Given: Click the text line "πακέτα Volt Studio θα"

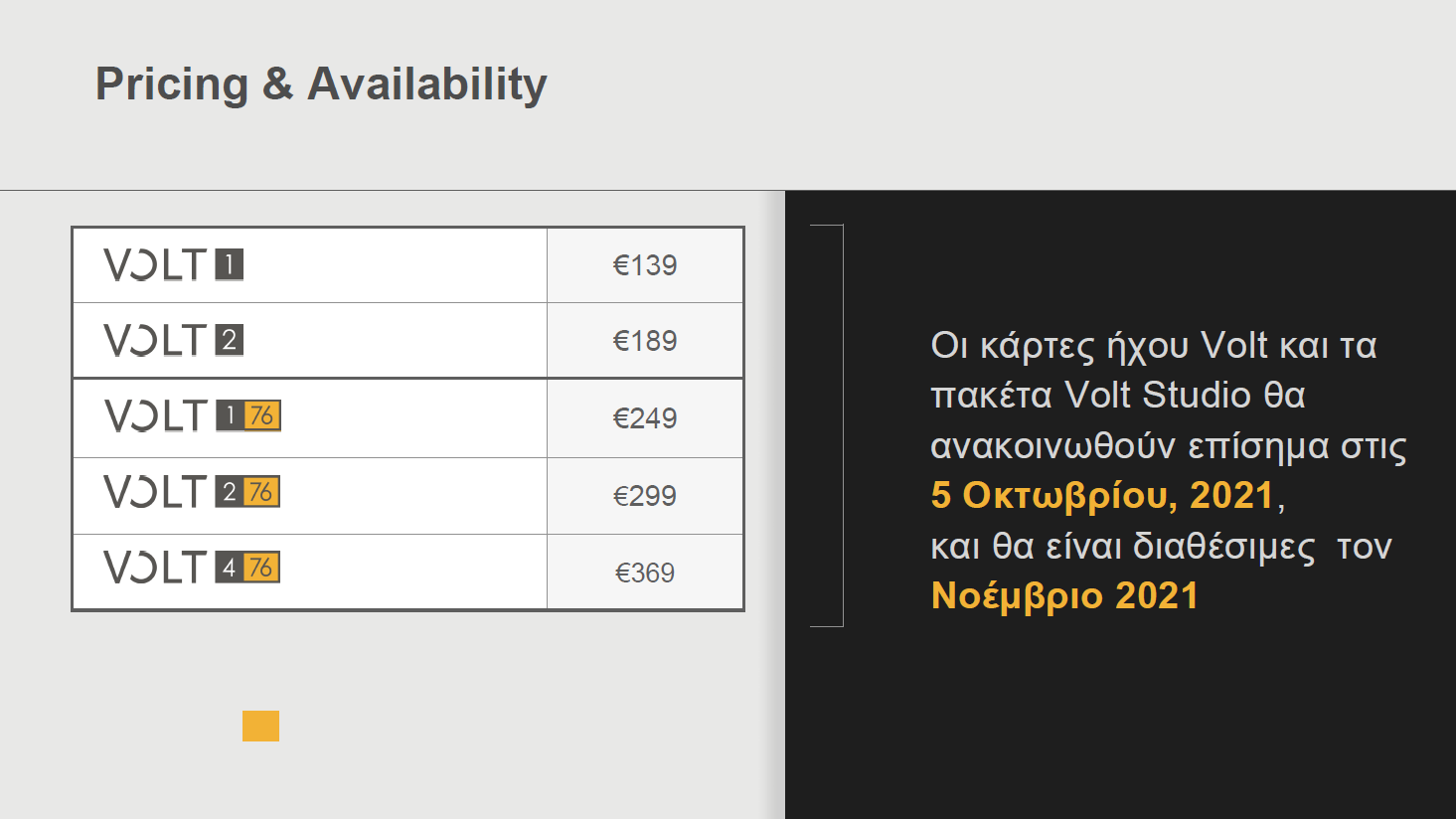Looking at the screenshot, I should [x=1117, y=396].
